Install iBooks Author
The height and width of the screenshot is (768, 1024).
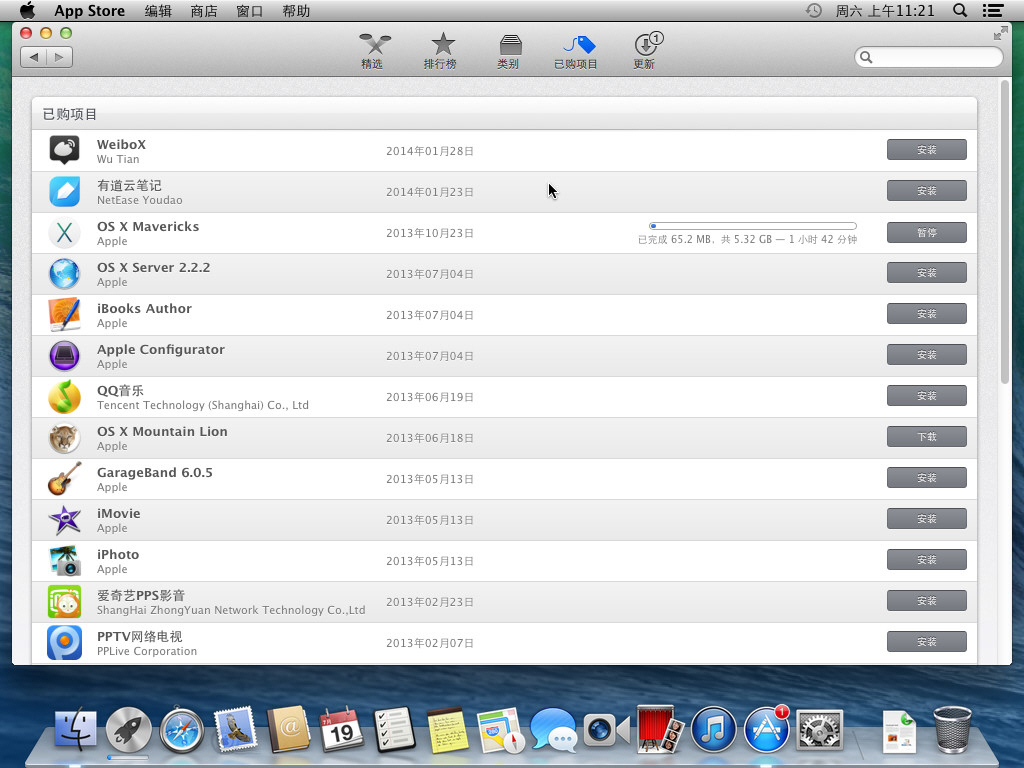(927, 313)
